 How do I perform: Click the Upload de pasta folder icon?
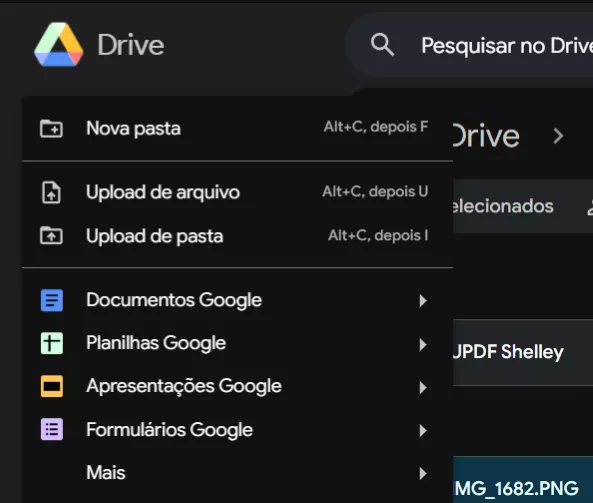click(51, 236)
